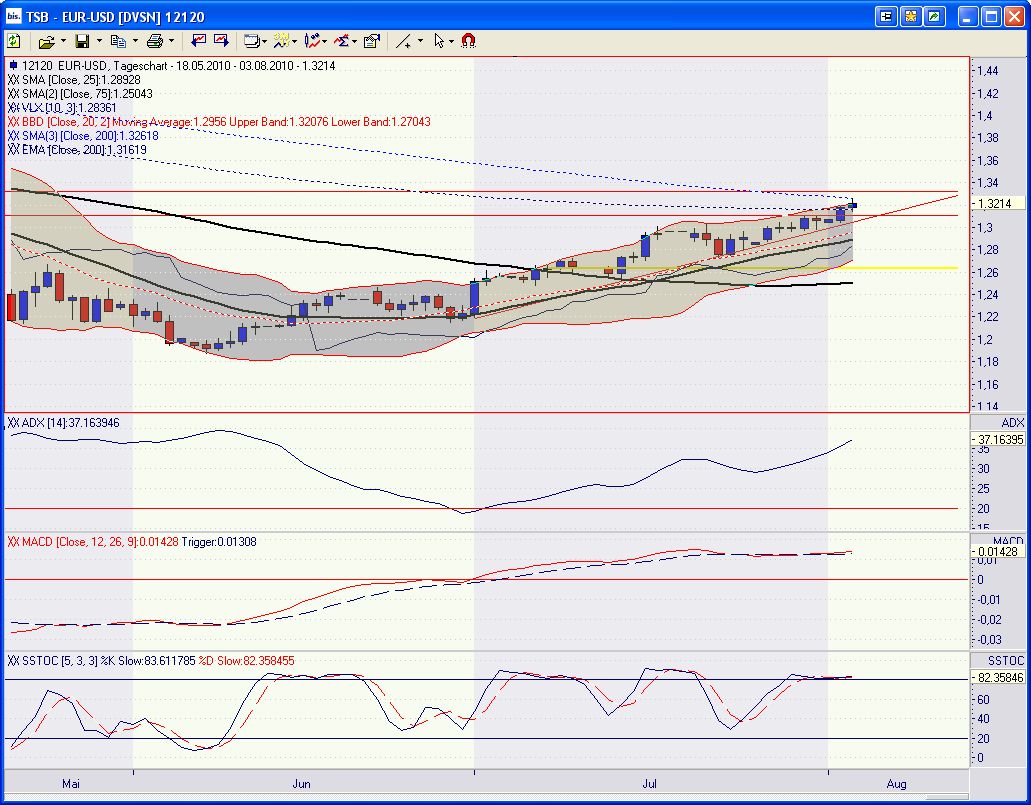Open dropdown arrow next to copy icon
The width and height of the screenshot is (1031, 805).
pos(136,41)
